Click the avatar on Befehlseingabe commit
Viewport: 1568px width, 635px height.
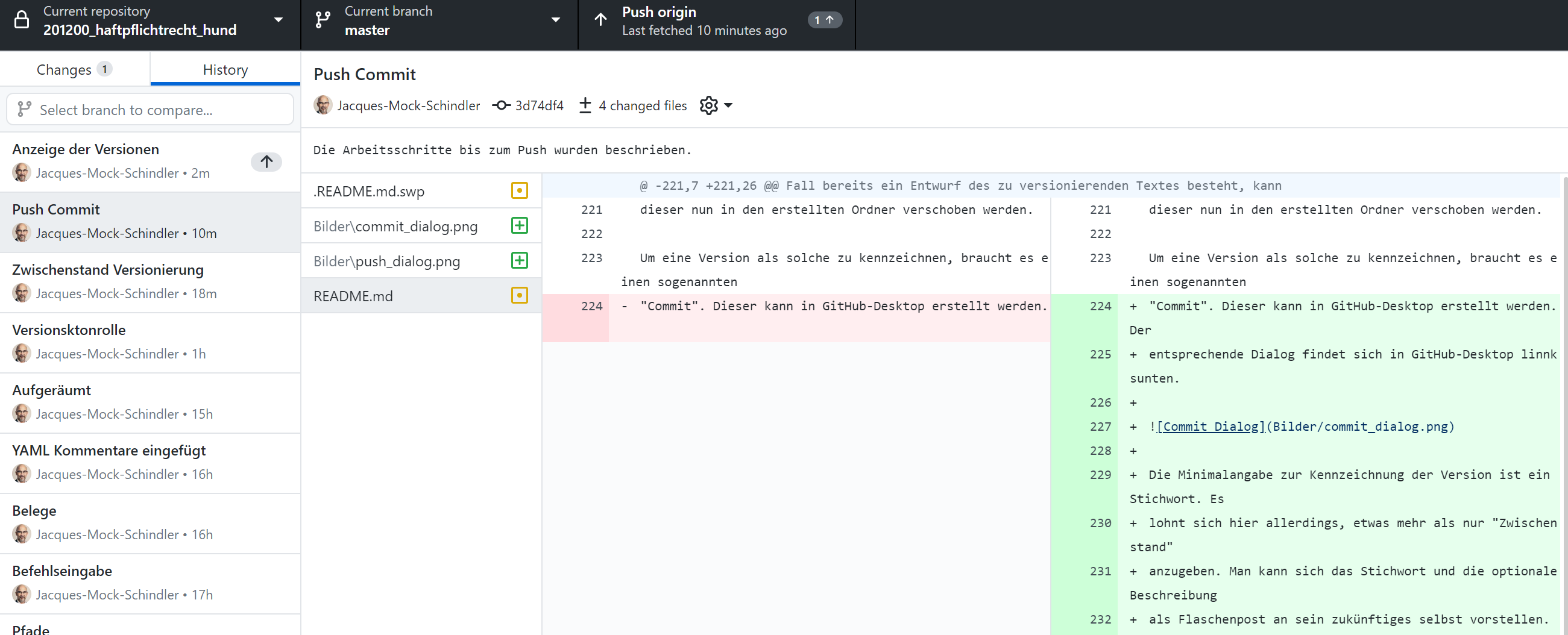point(22,594)
